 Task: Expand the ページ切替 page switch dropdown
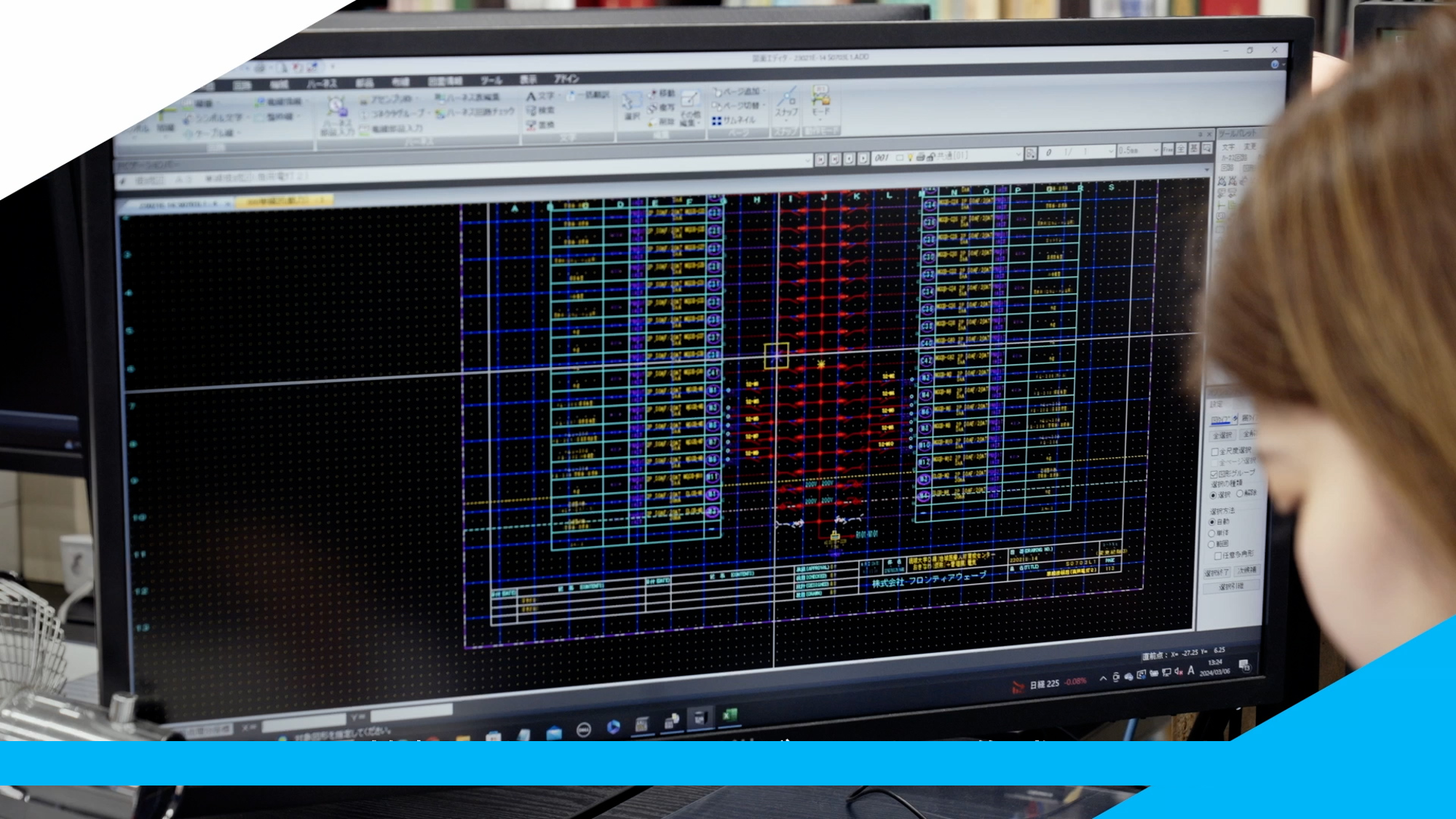764,106
